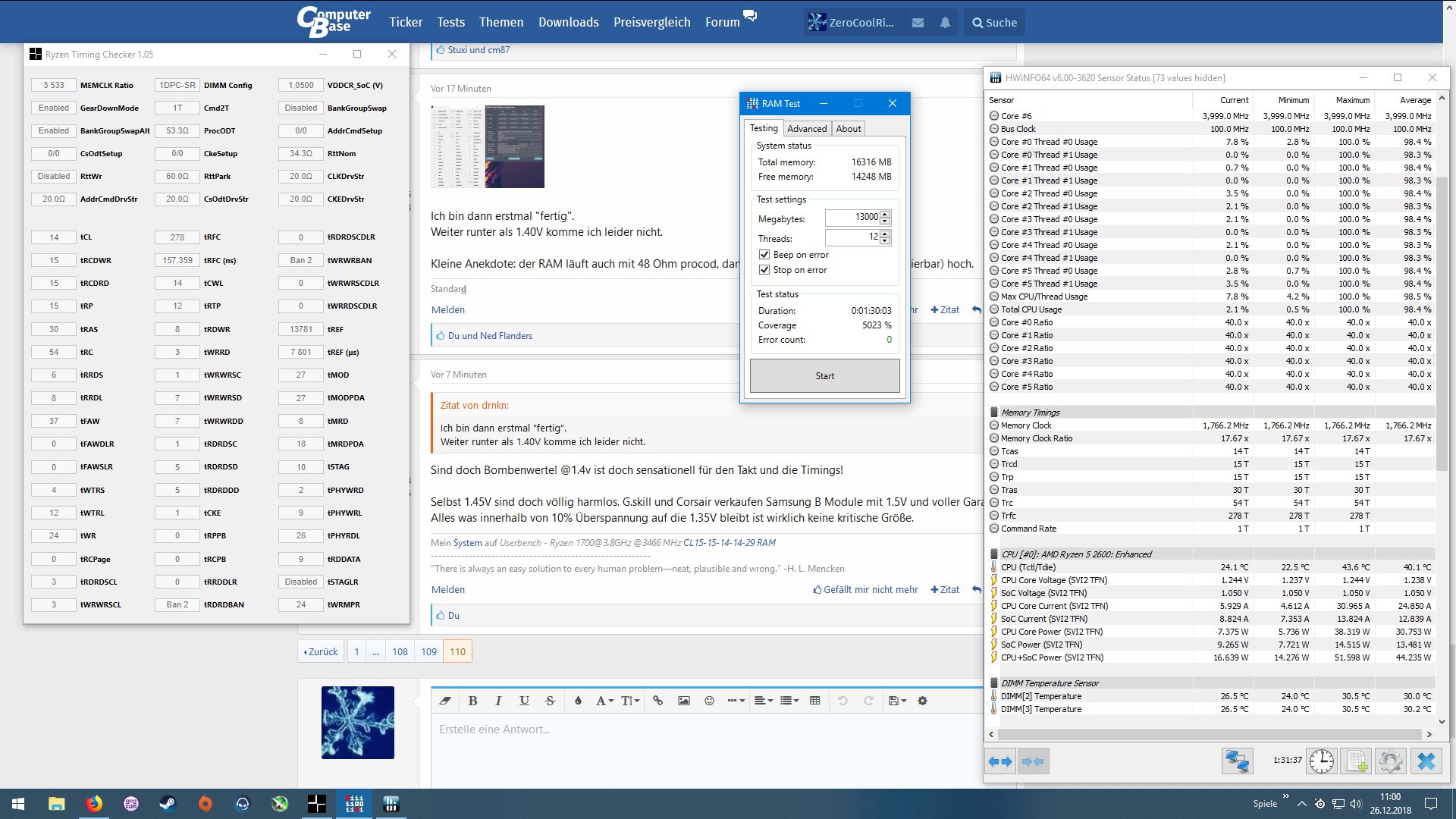Click into Erstelle eine Antwort text area
This screenshot has width=1456, height=819.
pos(707,751)
